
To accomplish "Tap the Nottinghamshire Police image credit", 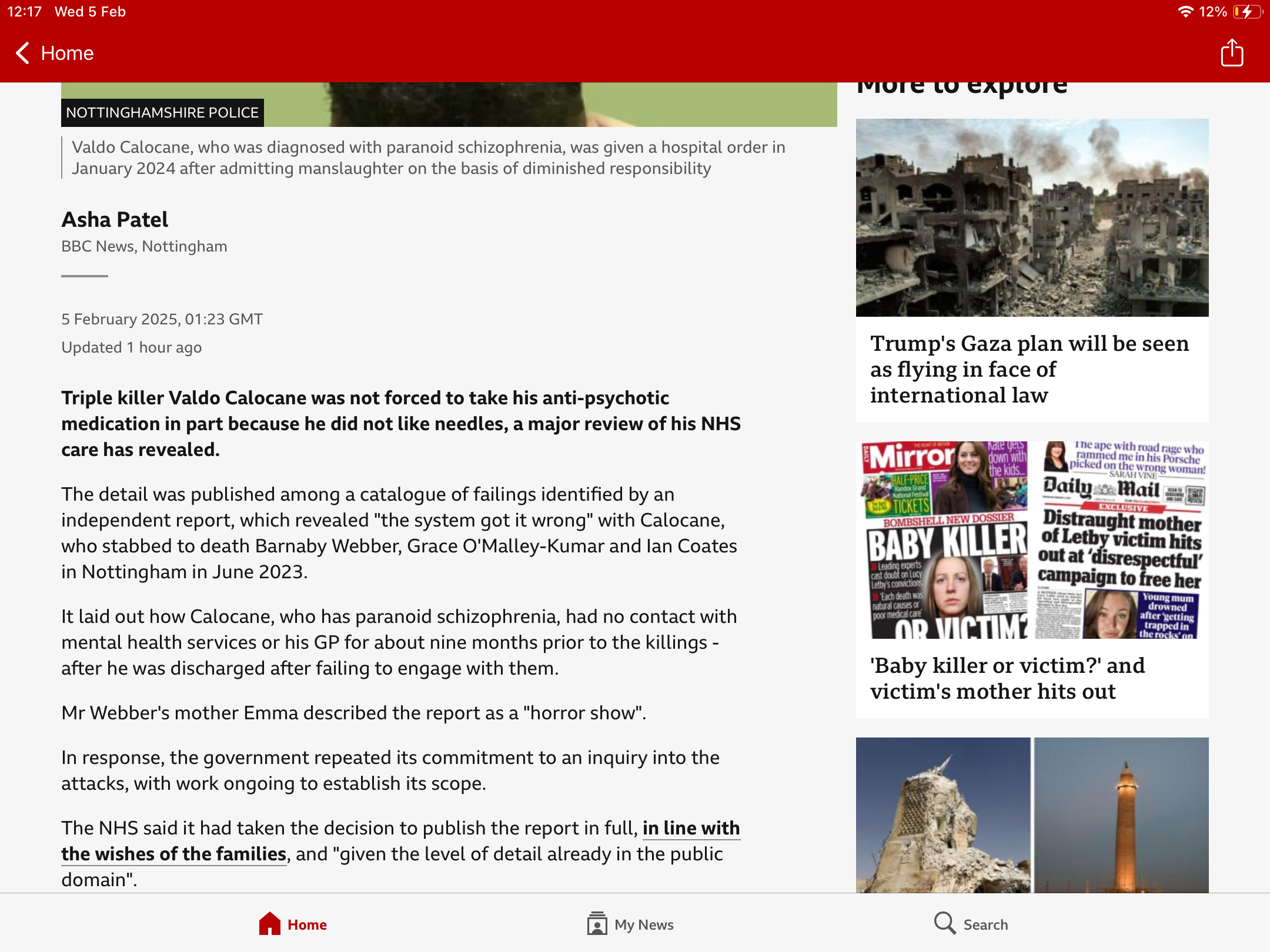I will point(162,112).
